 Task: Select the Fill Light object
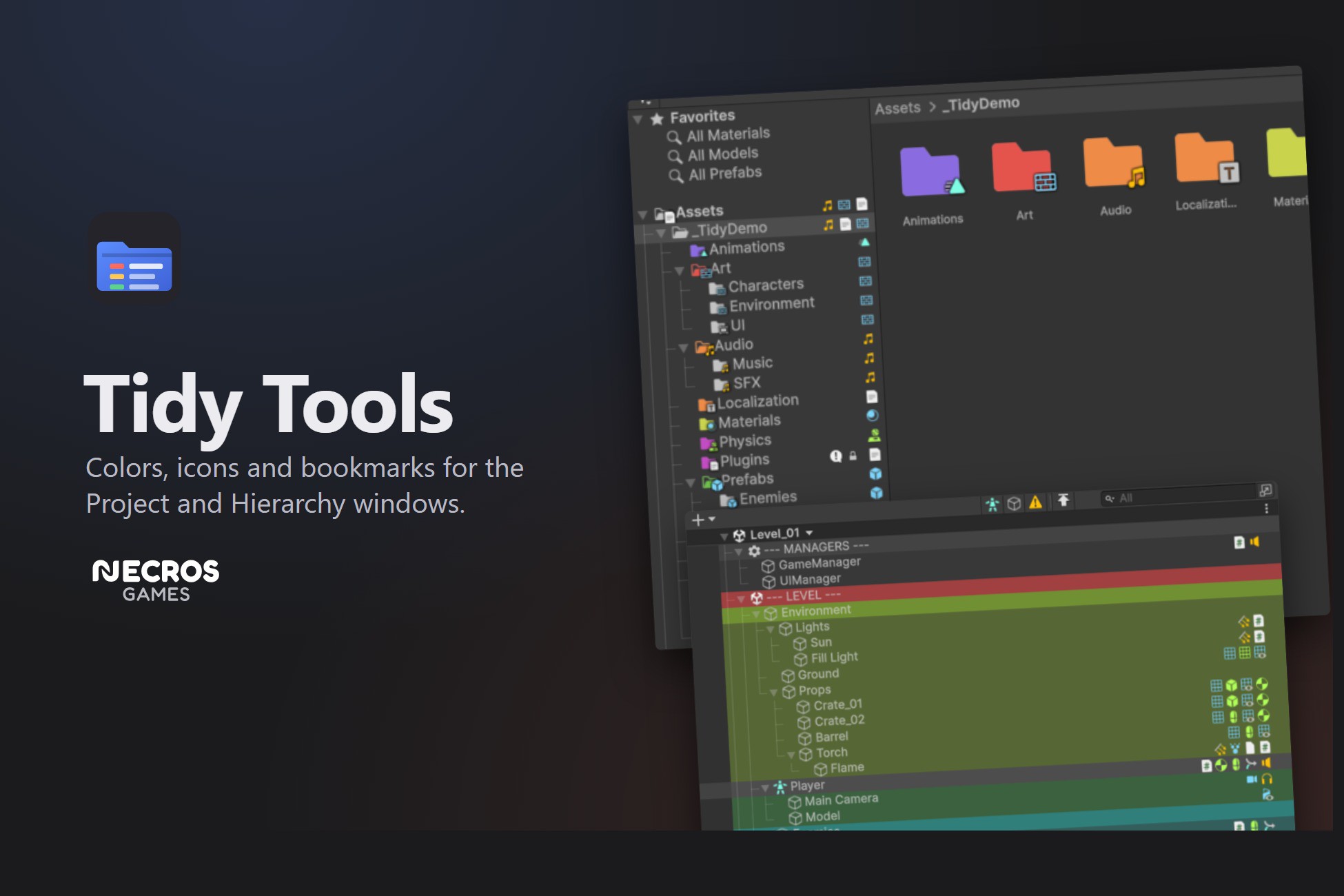click(835, 658)
